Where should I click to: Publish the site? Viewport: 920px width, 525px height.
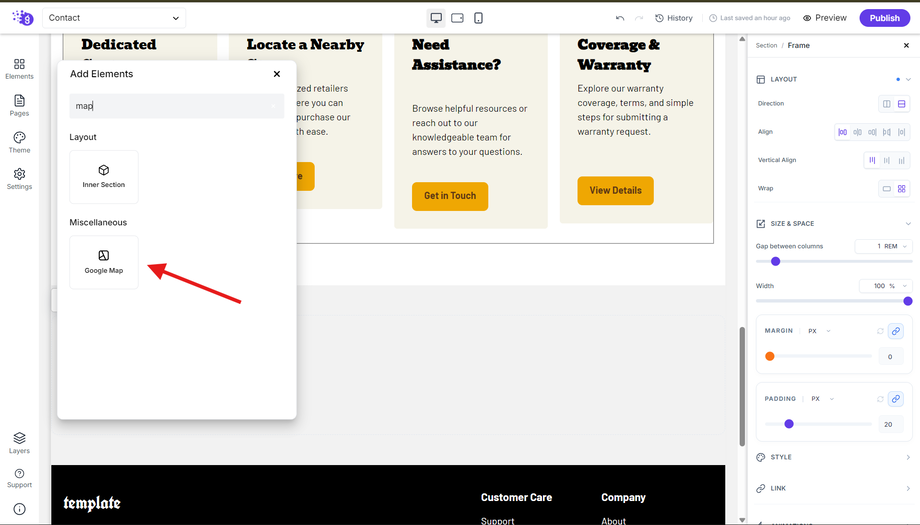(885, 18)
